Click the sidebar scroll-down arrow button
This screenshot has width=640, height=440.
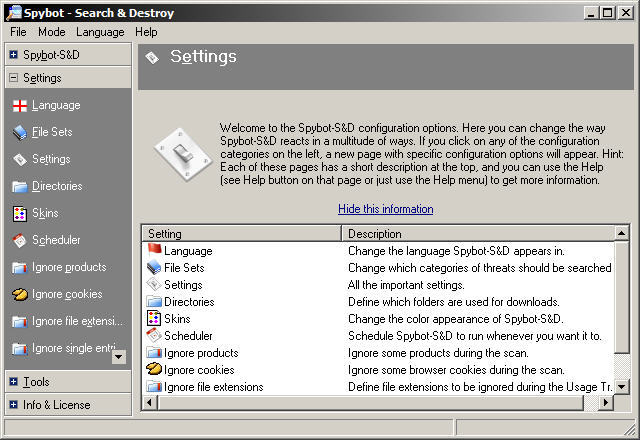coord(119,357)
